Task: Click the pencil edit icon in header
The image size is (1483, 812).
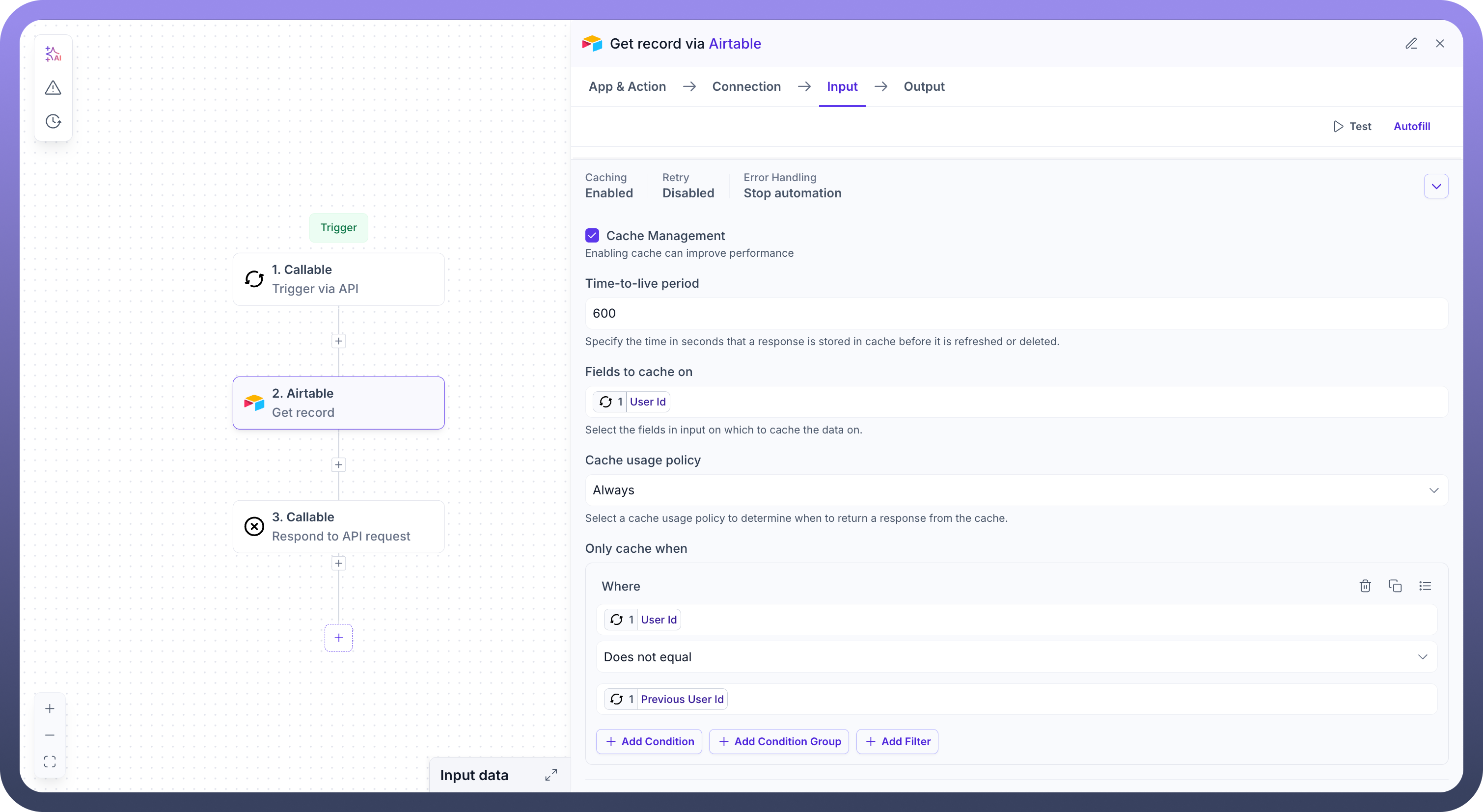Action: tap(1411, 44)
